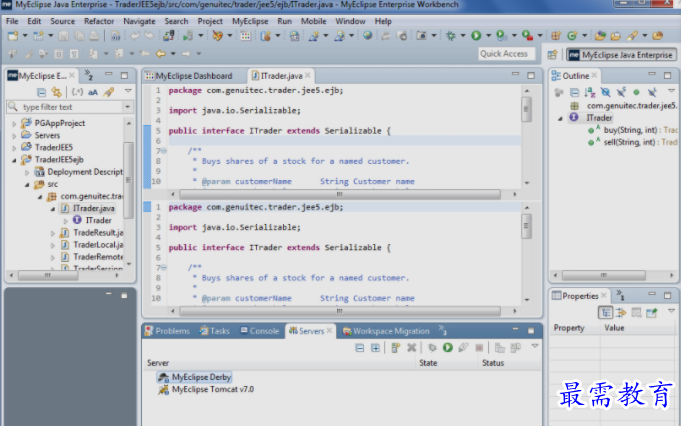The width and height of the screenshot is (681, 426).
Task: Click the Debug bug toolbar icon
Action: [x=451, y=36]
